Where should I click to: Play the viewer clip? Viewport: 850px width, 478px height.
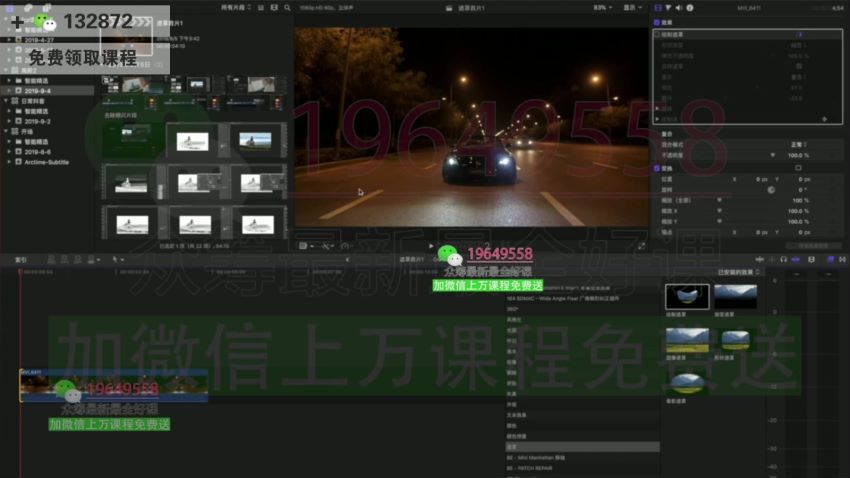point(431,246)
